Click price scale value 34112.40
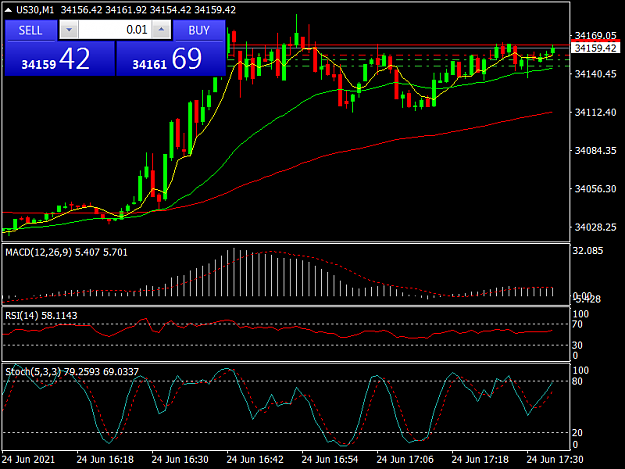This screenshot has width=625, height=469. [x=596, y=112]
